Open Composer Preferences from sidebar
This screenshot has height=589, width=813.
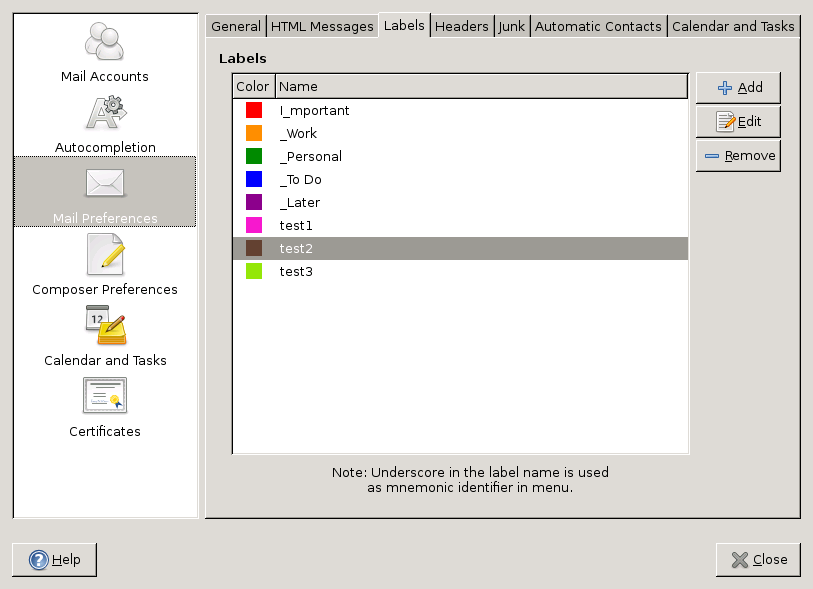[x=105, y=255]
